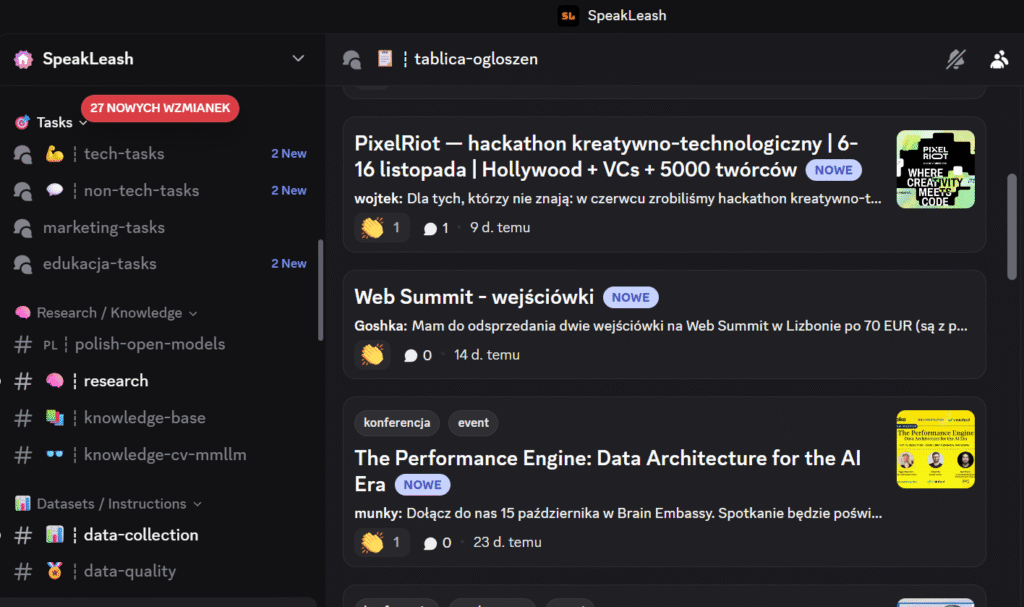This screenshot has width=1024, height=607.
Task: Click the muted notification bell icon
Action: [956, 59]
